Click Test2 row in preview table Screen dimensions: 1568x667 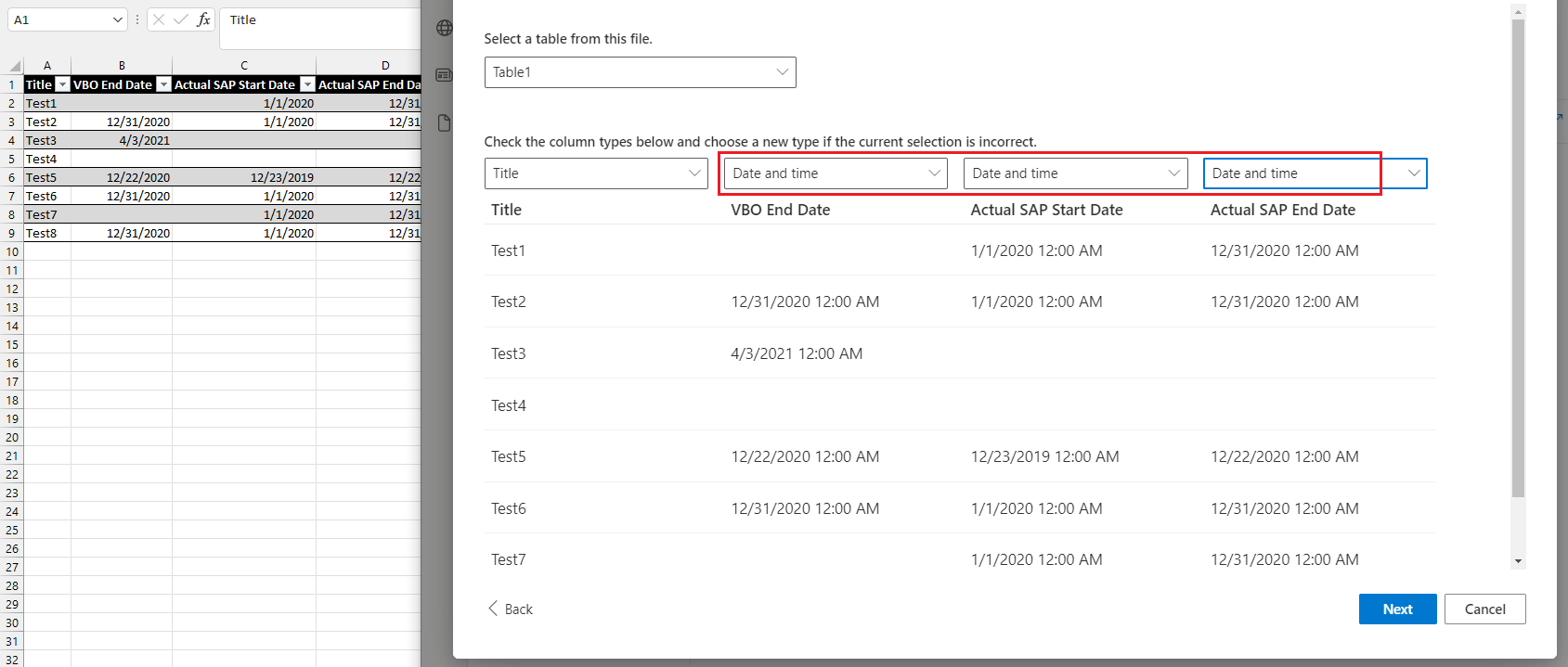(959, 301)
